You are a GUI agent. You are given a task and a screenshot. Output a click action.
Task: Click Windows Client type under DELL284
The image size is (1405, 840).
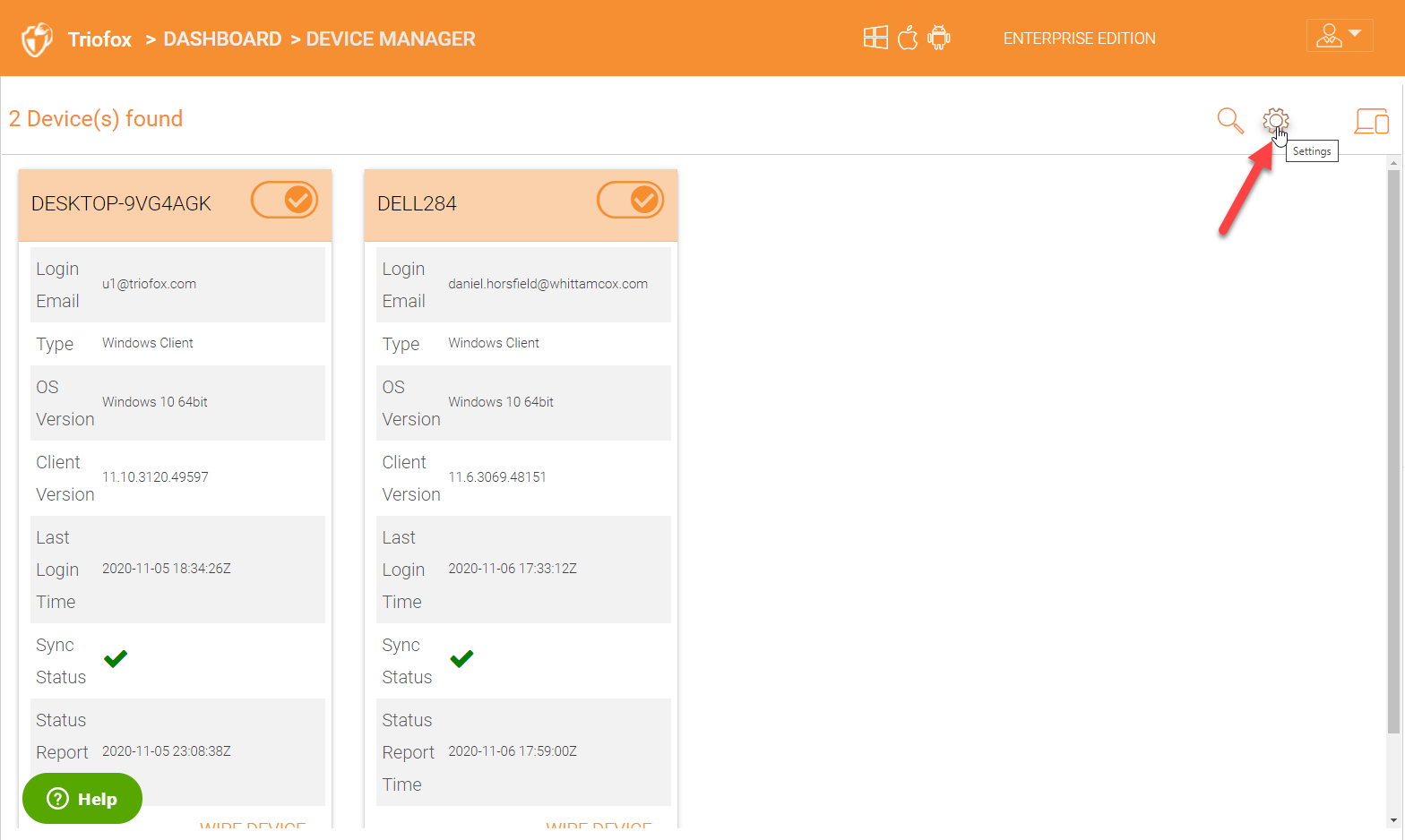(494, 343)
